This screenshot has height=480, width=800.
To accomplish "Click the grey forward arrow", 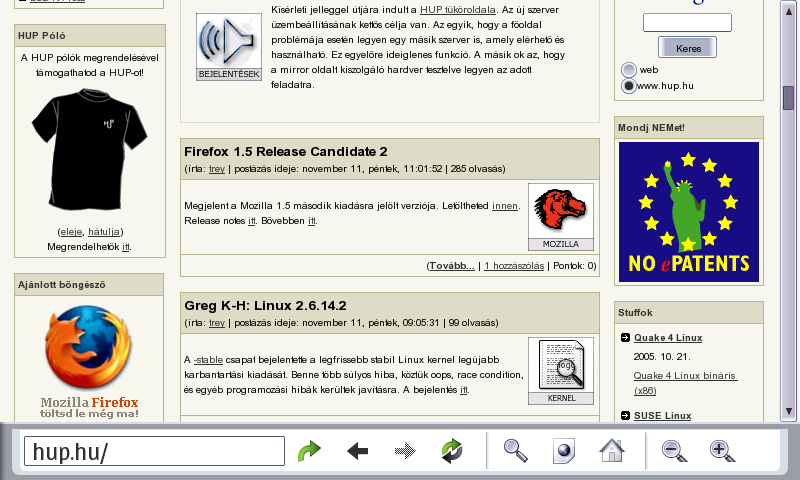I will coord(405,451).
